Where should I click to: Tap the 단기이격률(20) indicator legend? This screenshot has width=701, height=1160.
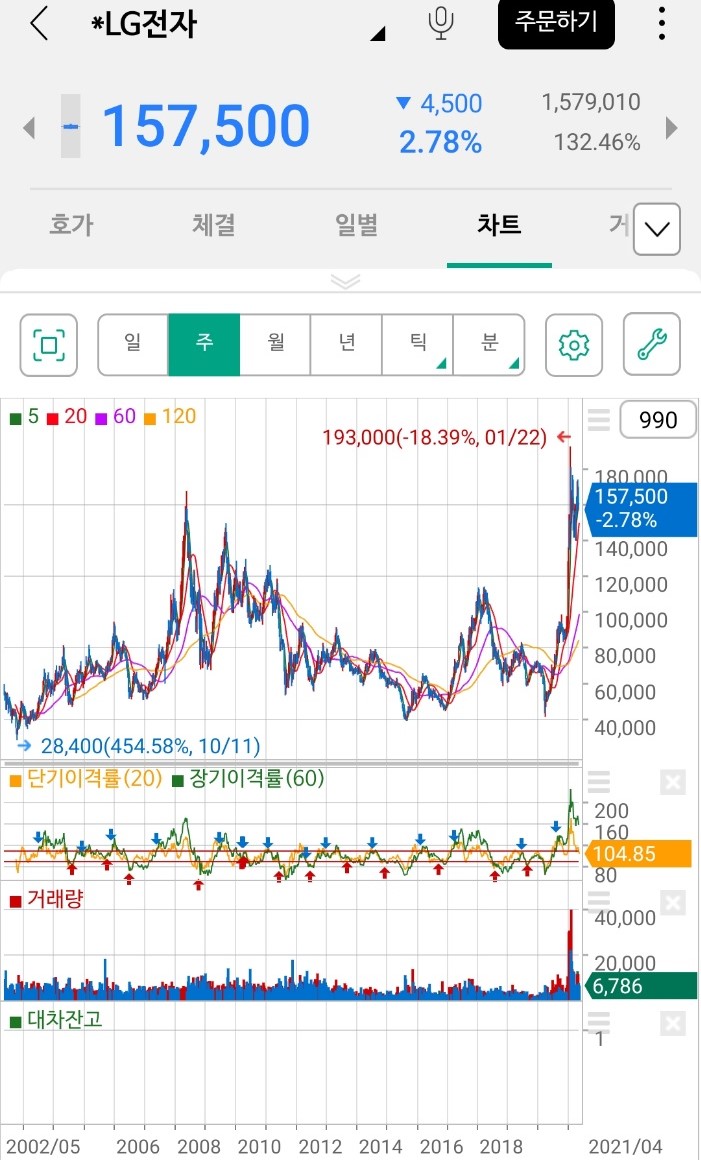point(86,779)
